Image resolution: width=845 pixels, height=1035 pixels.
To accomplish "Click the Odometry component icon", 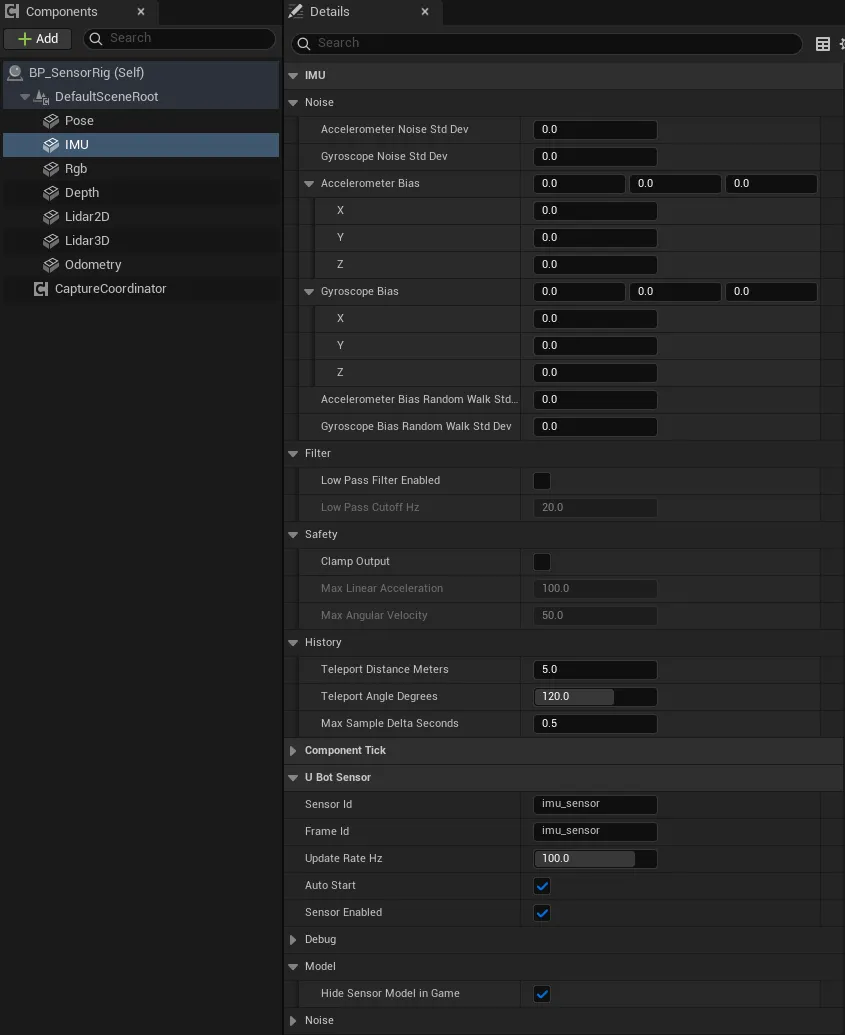I will 51,265.
